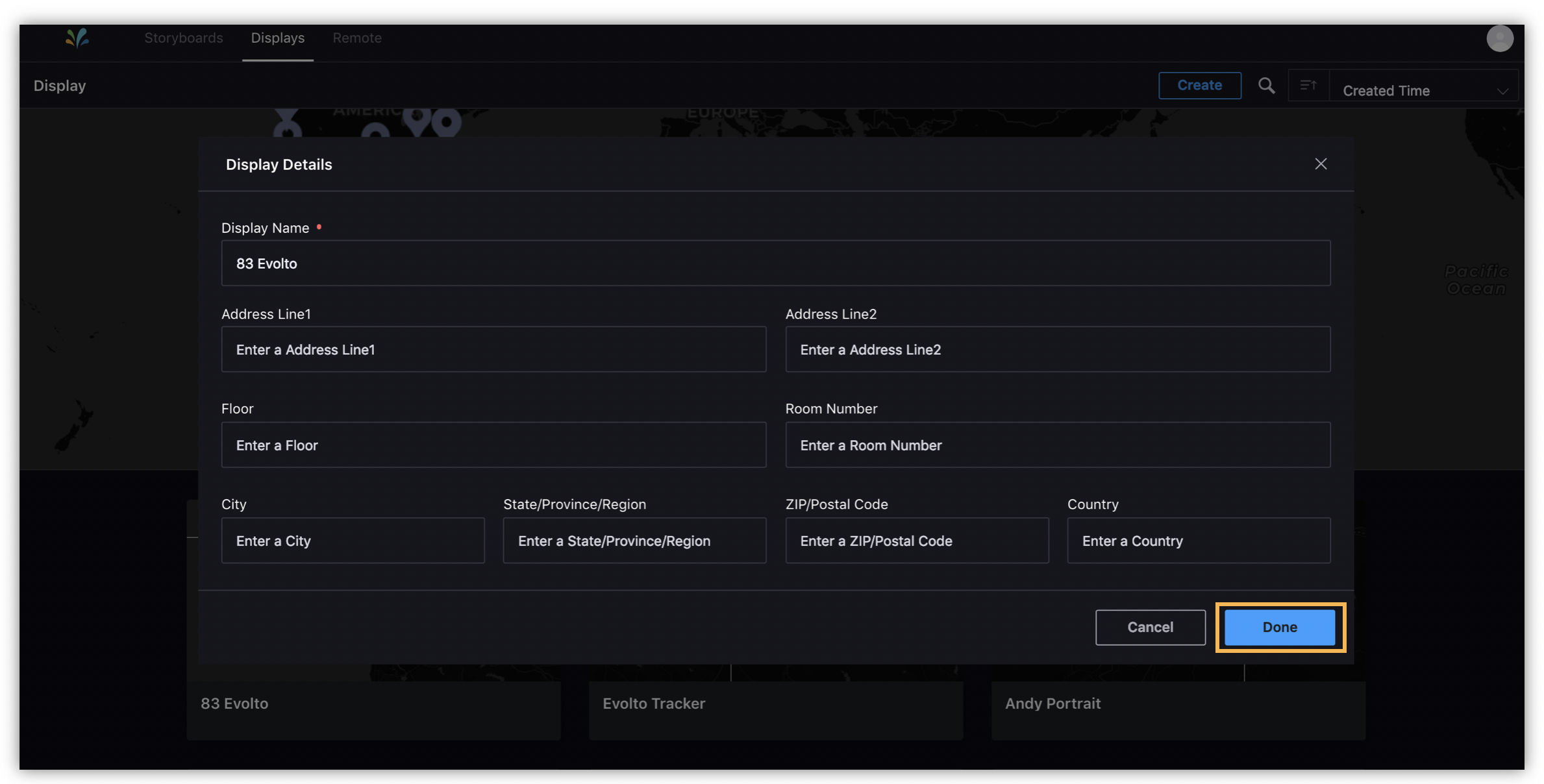Close the Display Details dialog
This screenshot has height=784, width=1544.
pyautogui.click(x=1321, y=164)
